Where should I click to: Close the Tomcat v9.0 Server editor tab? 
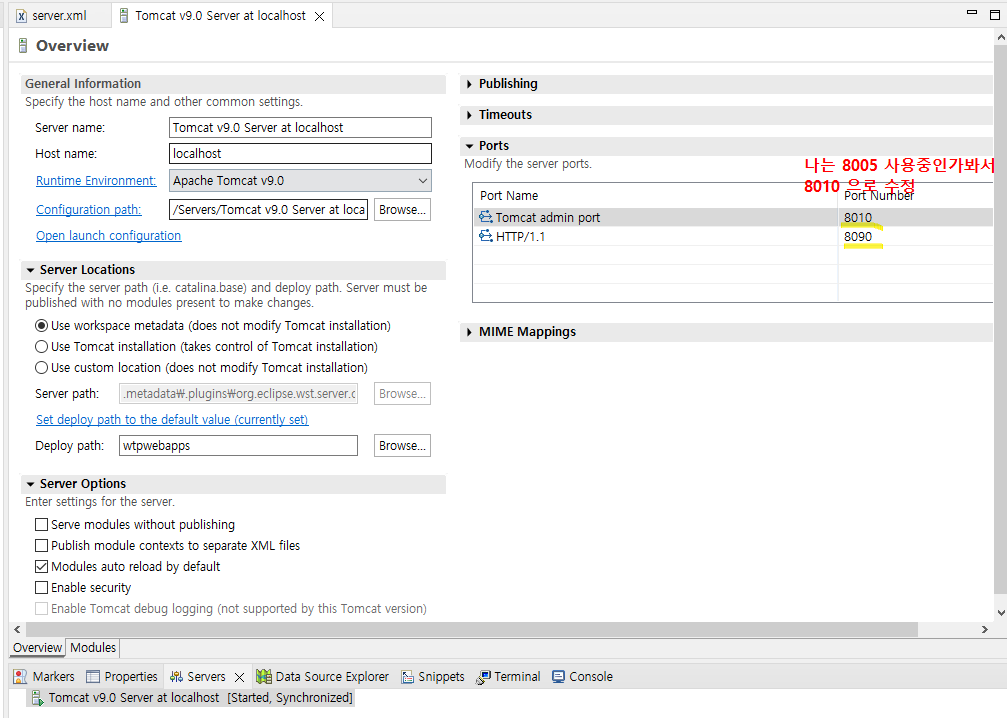point(319,17)
